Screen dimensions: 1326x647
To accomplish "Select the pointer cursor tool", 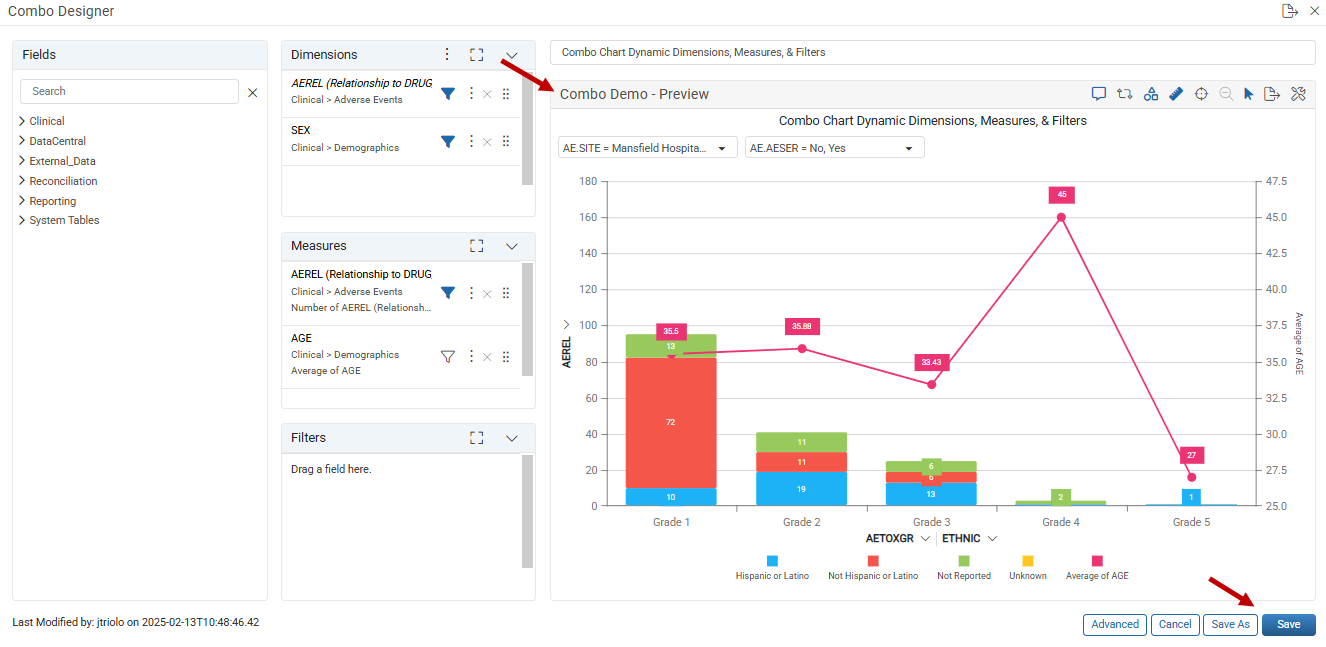I will point(1248,94).
